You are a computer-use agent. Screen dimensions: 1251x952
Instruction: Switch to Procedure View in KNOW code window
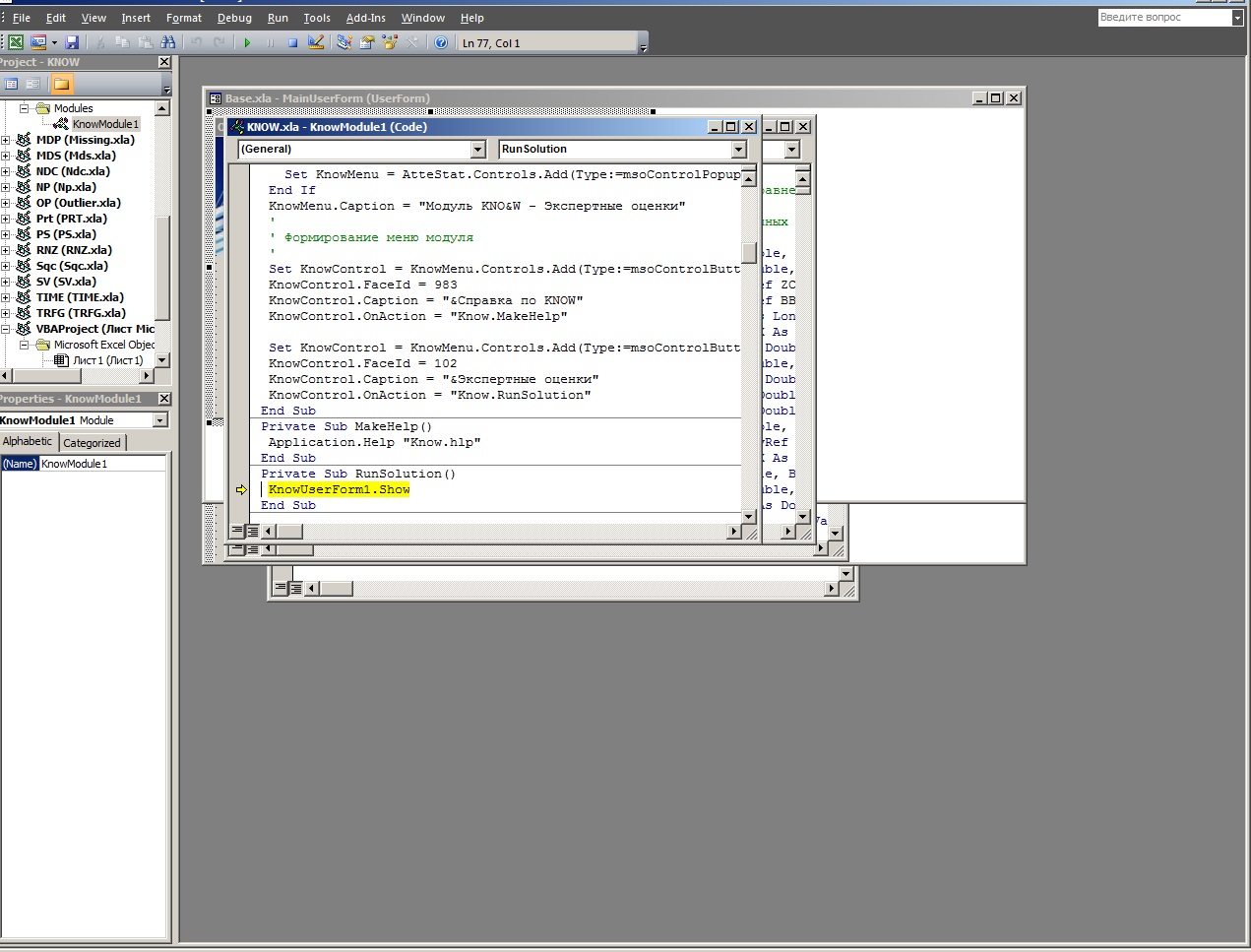(x=237, y=531)
